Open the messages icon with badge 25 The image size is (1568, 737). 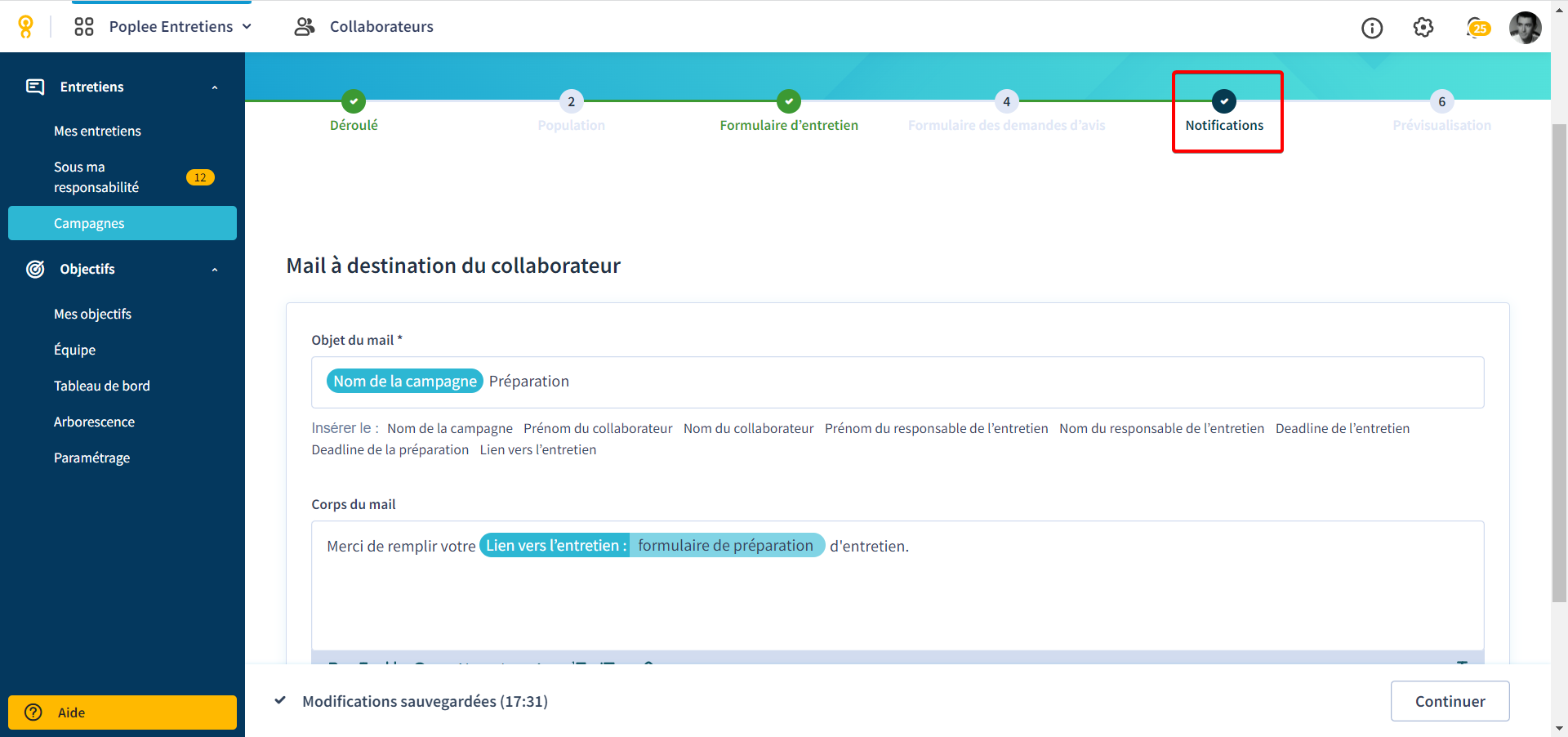pos(1477,28)
